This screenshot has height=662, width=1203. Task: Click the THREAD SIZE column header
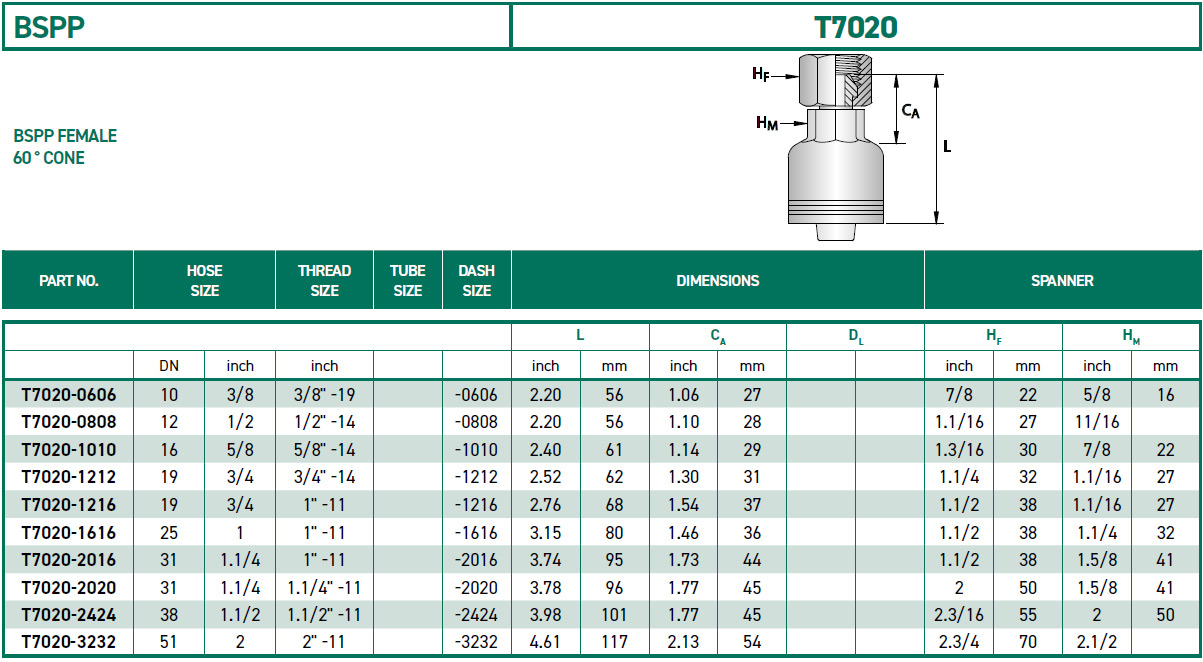[325, 281]
